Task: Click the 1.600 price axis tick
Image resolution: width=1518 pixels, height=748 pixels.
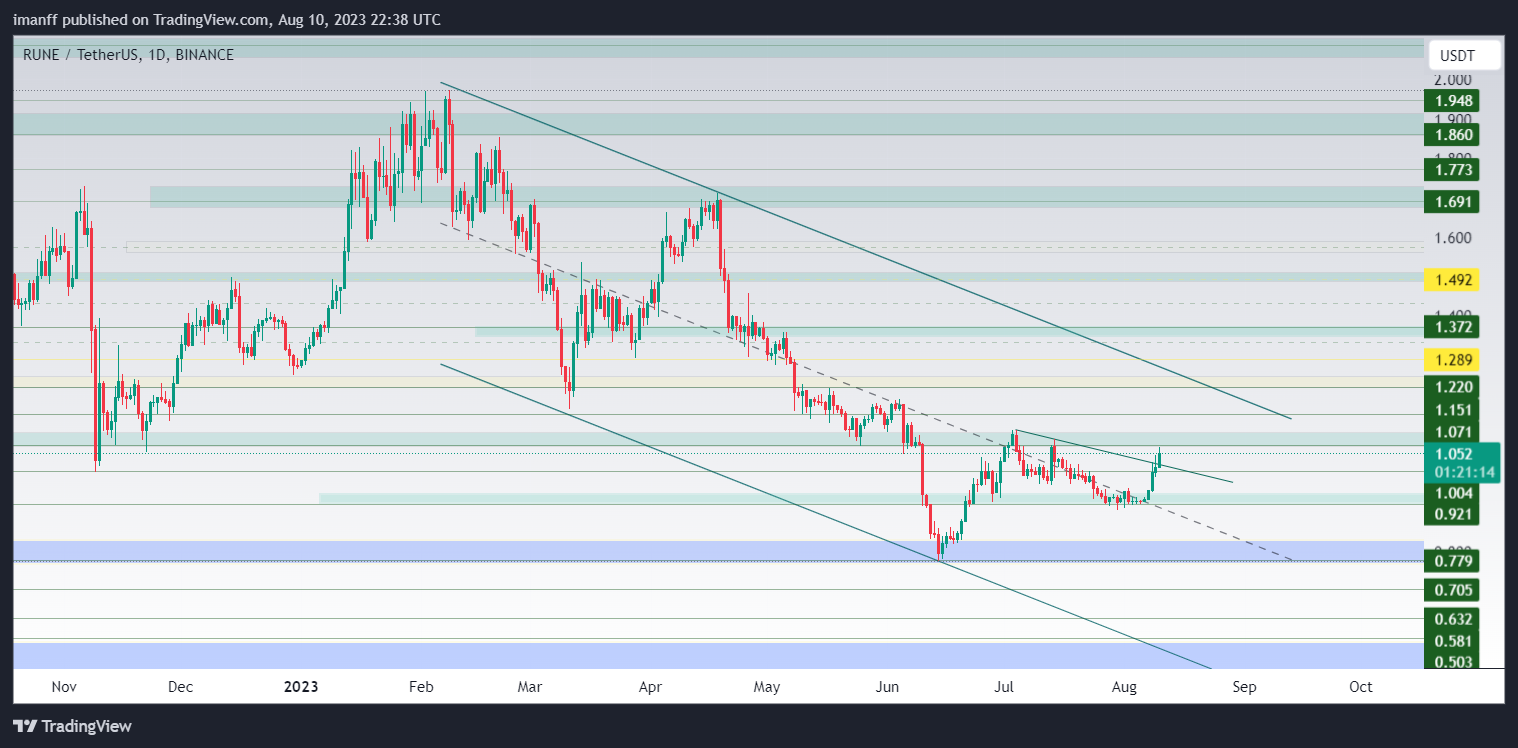Action: (x=1452, y=238)
